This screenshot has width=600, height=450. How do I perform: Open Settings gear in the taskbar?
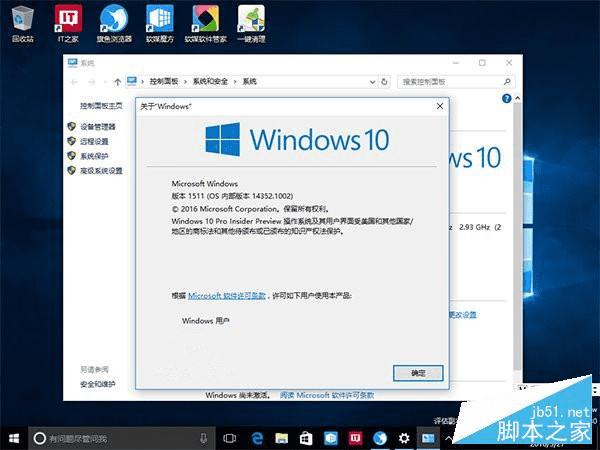tap(404, 438)
